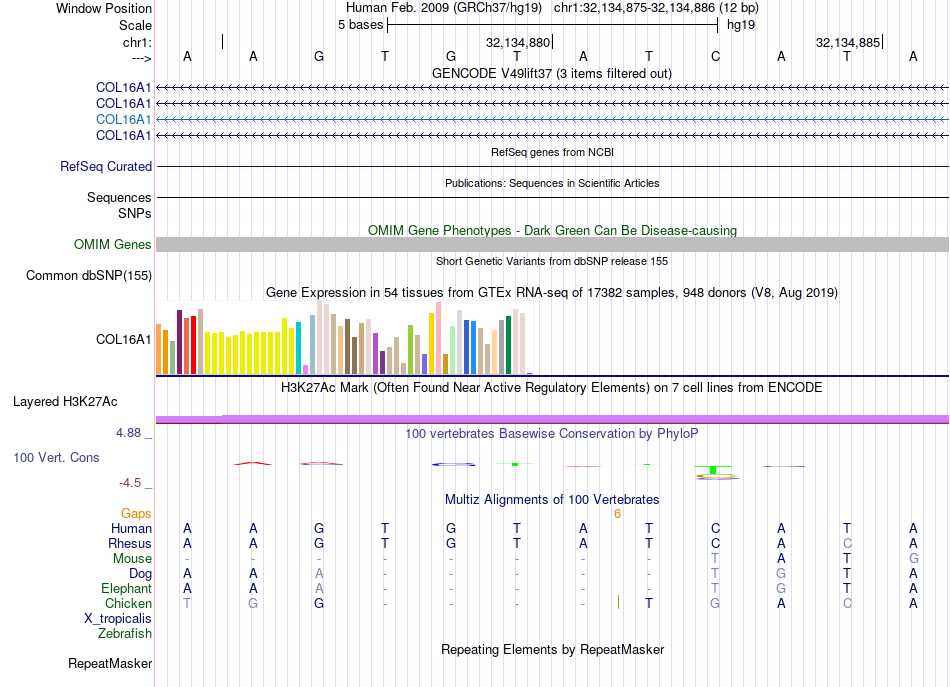The width and height of the screenshot is (950, 687).
Task: Click the Dog alignment row label
Action: click(140, 573)
